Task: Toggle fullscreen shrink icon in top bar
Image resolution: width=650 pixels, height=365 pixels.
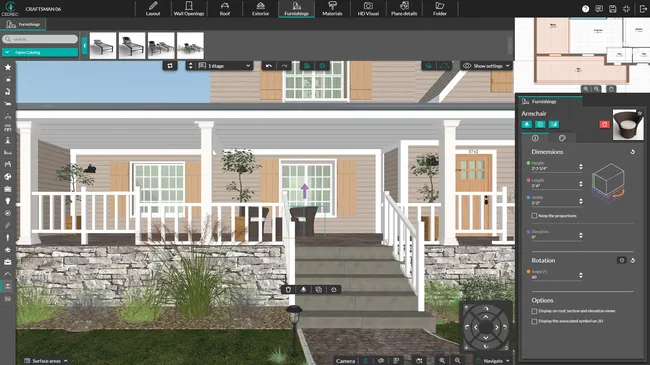Action: tap(626, 9)
